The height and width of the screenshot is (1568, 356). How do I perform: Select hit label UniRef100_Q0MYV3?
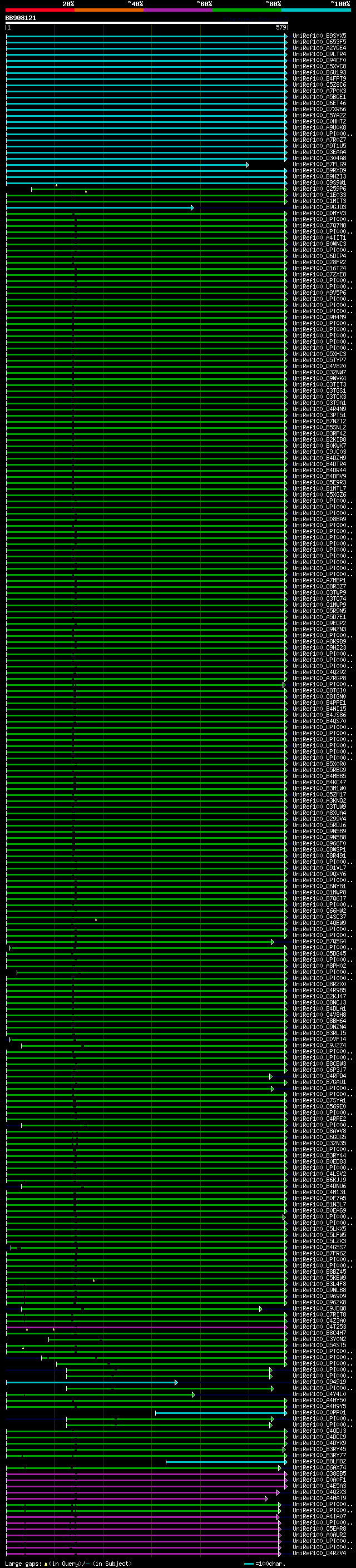pyautogui.click(x=319, y=214)
